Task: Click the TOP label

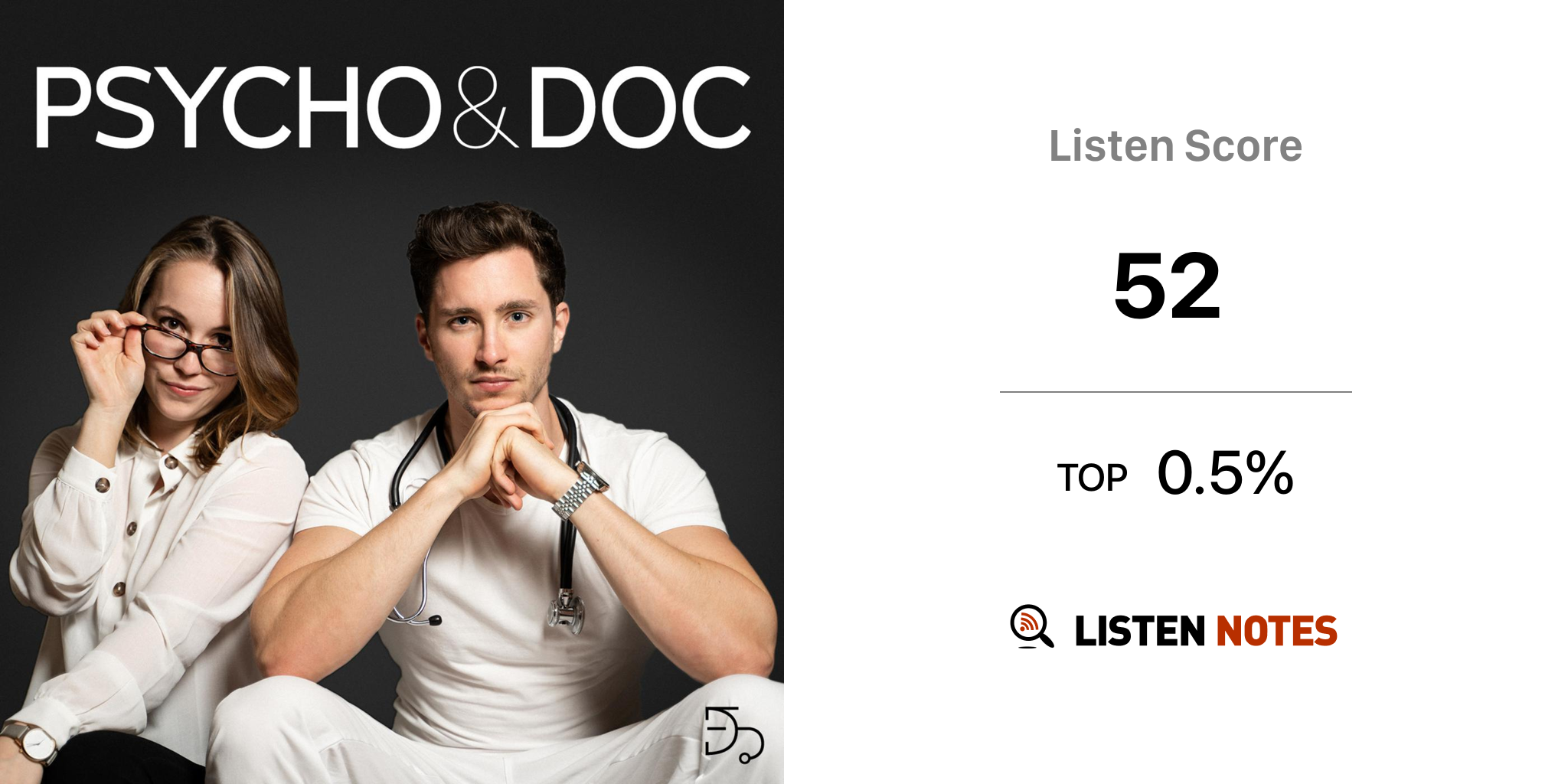Action: pos(1092,478)
